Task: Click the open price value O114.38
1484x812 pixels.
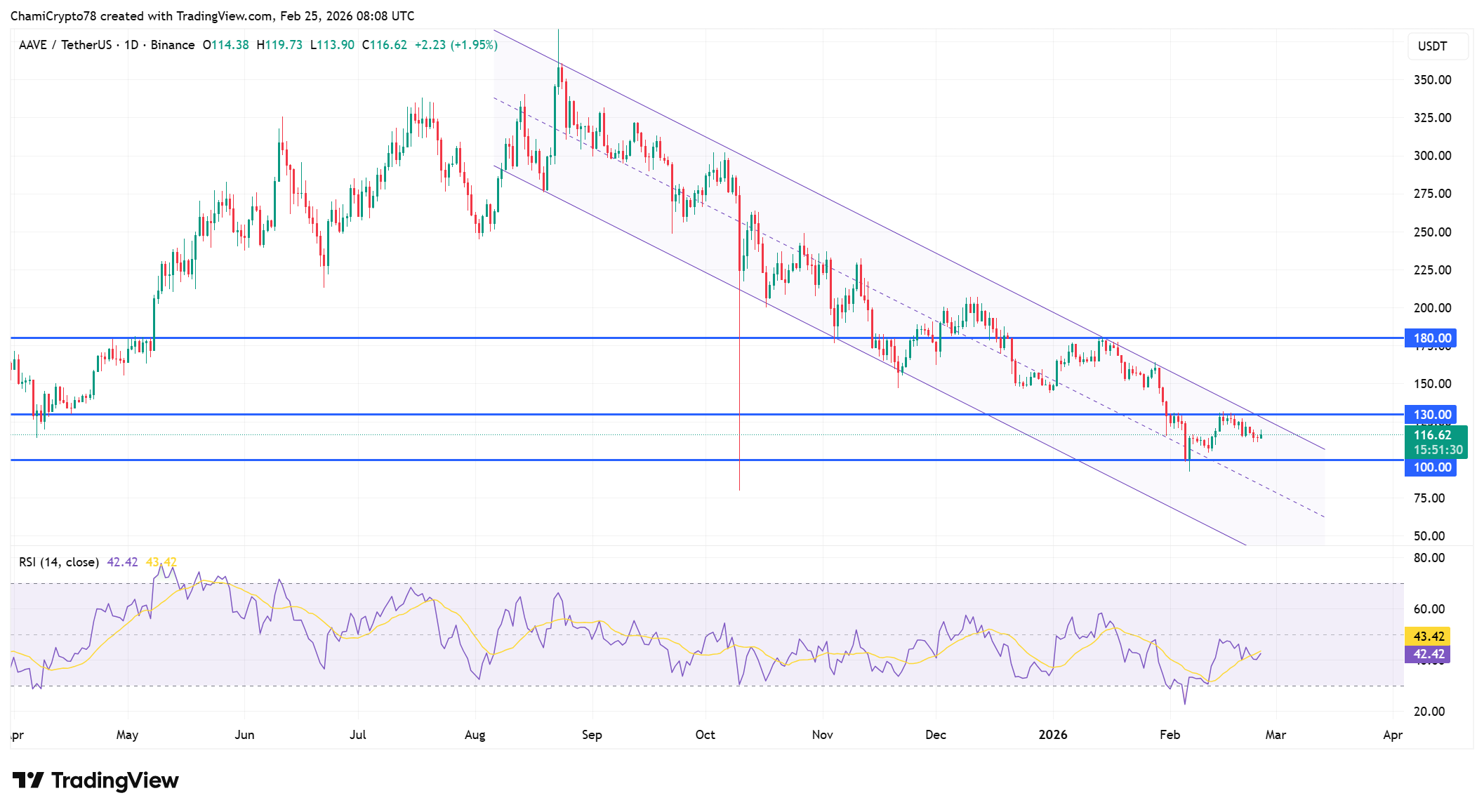Action: pyautogui.click(x=226, y=45)
